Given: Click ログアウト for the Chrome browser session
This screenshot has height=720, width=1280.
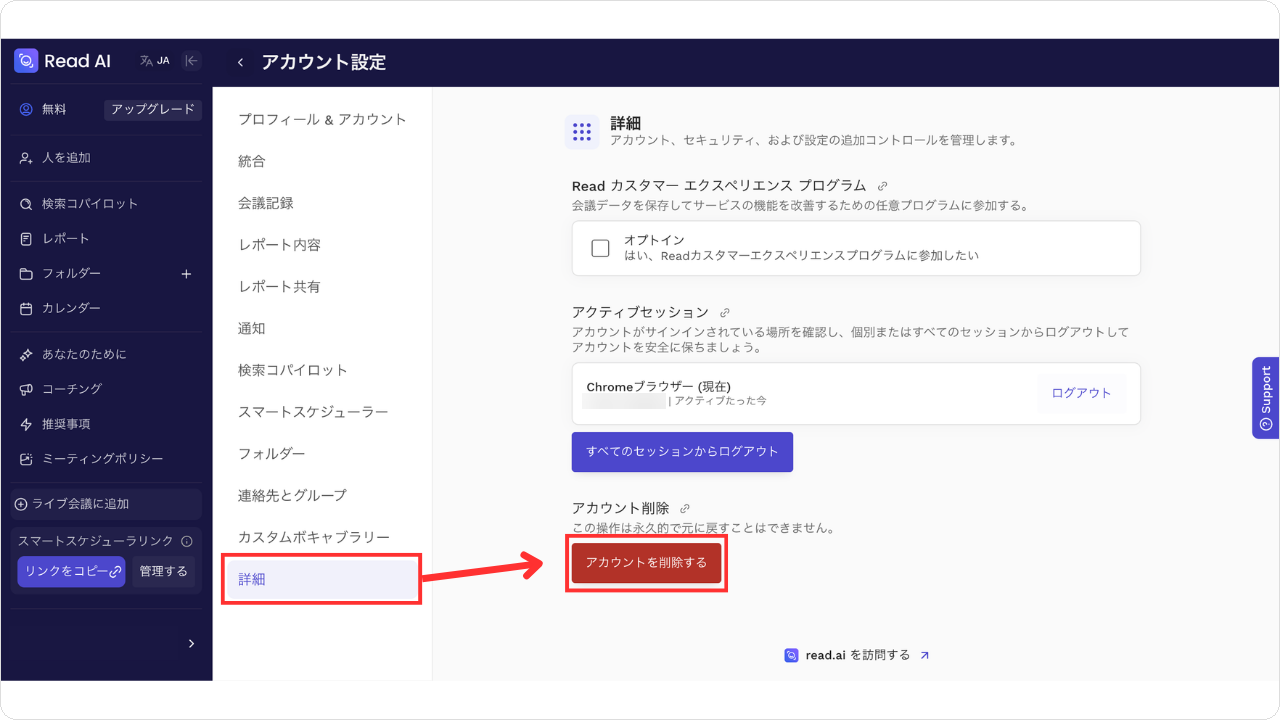Looking at the screenshot, I should pos(1081,394).
